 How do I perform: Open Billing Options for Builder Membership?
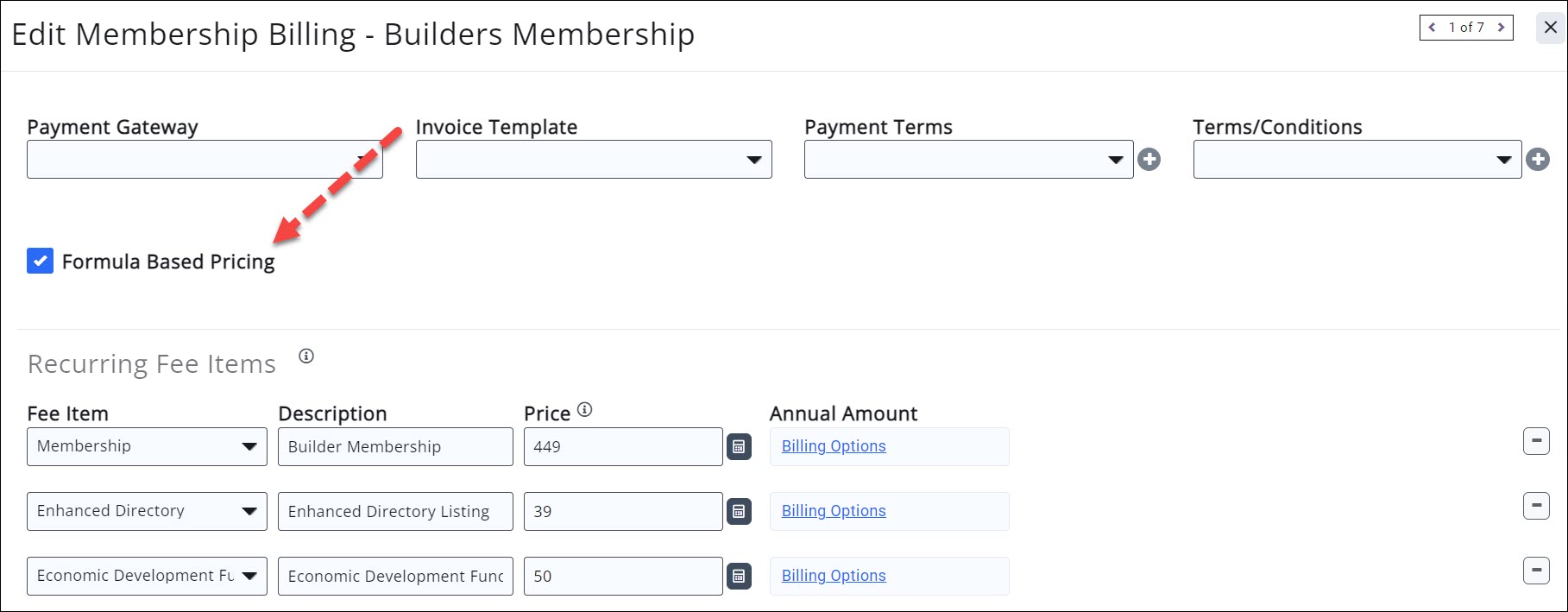click(834, 446)
